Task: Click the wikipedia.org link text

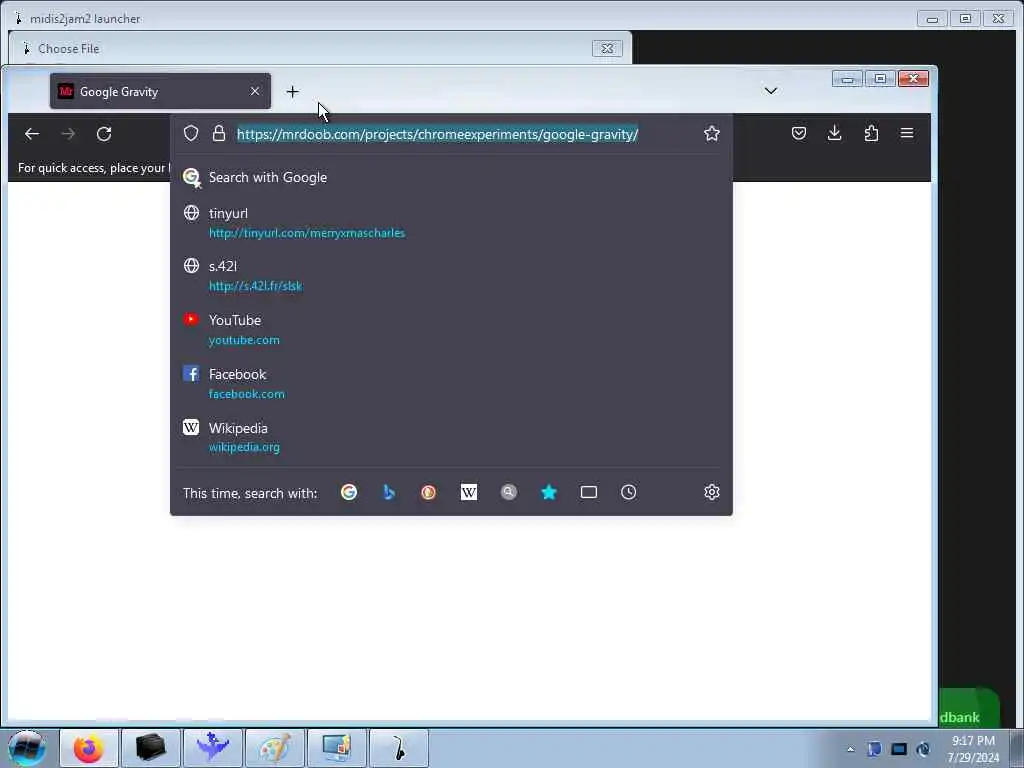Action: pos(244,447)
